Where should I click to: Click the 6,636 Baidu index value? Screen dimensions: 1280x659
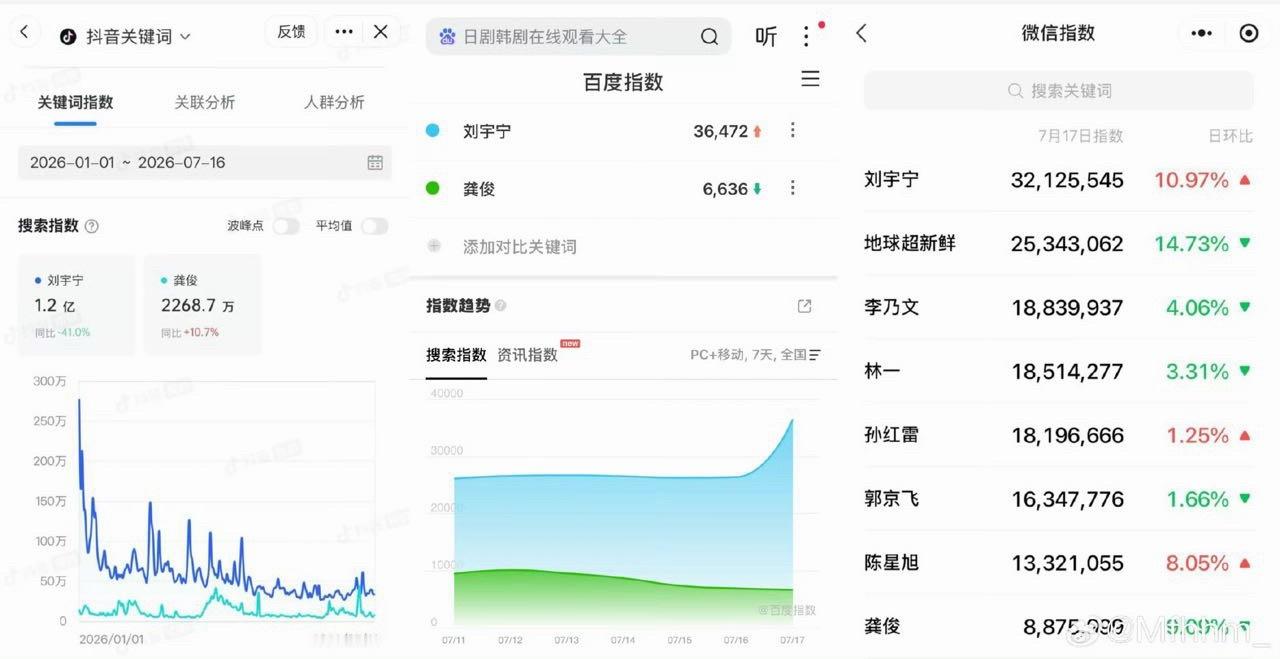(x=725, y=189)
